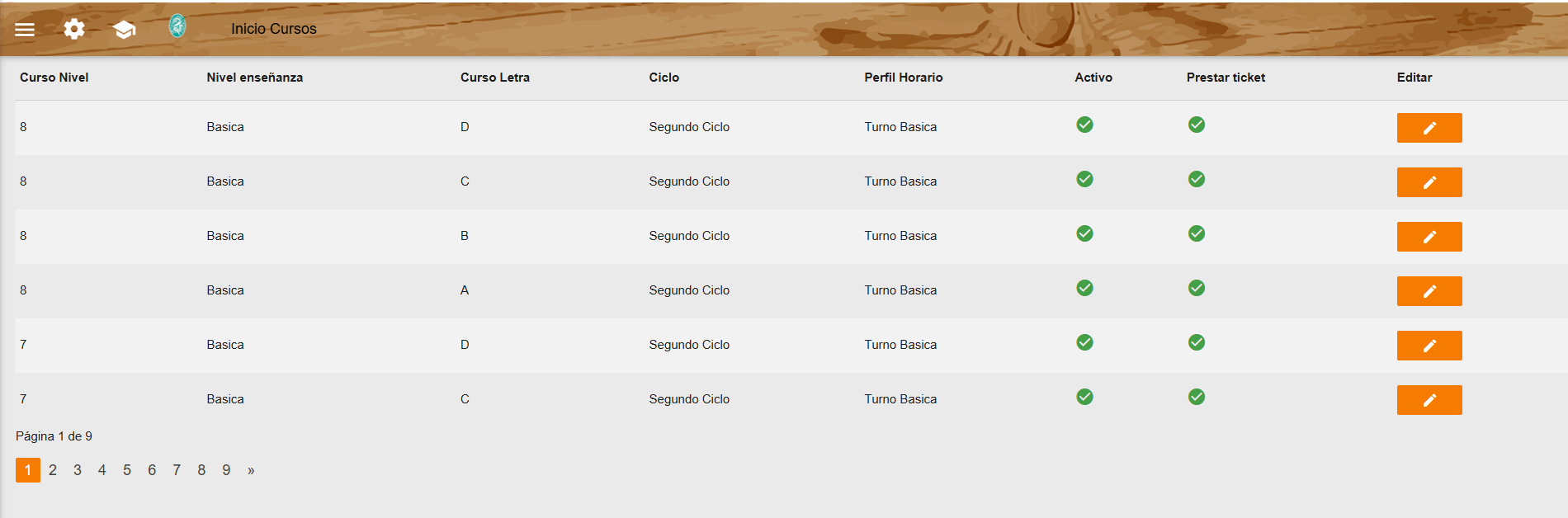Edit course 7 letter D with pencil button
Viewport: 1568px width, 518px height.
pyautogui.click(x=1429, y=346)
